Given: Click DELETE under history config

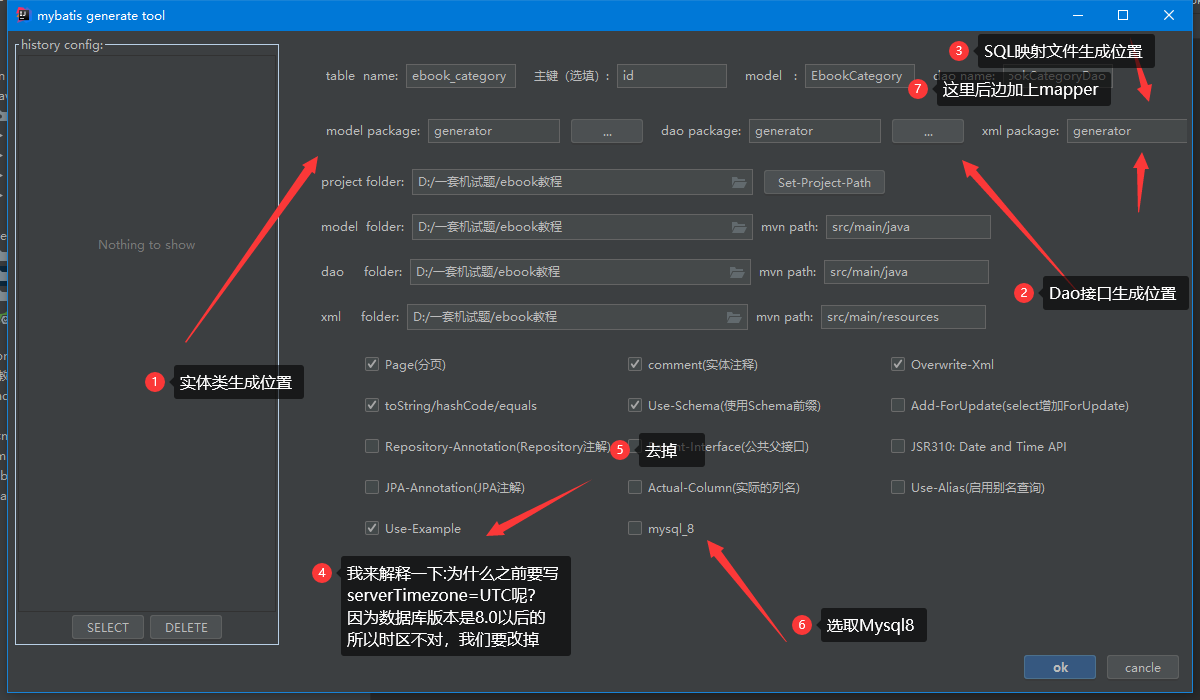Looking at the screenshot, I should (x=186, y=627).
